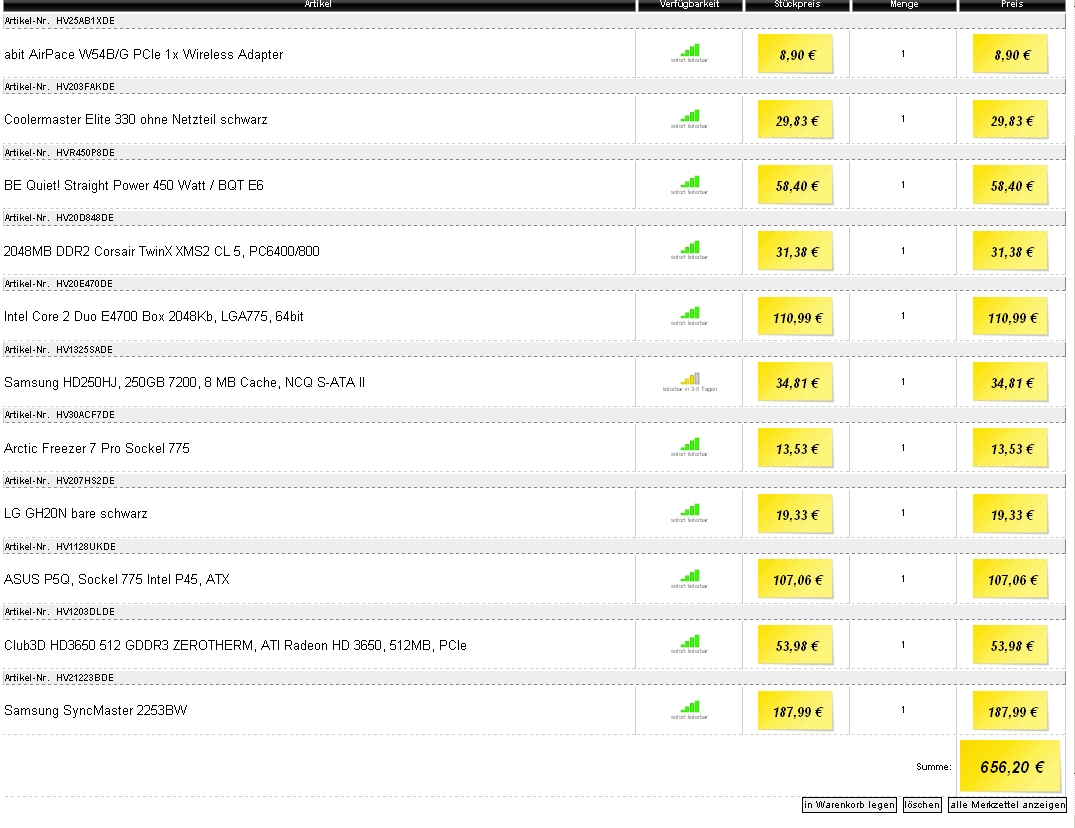
Task: Click the 656,20 € sum total note
Action: point(1011,767)
